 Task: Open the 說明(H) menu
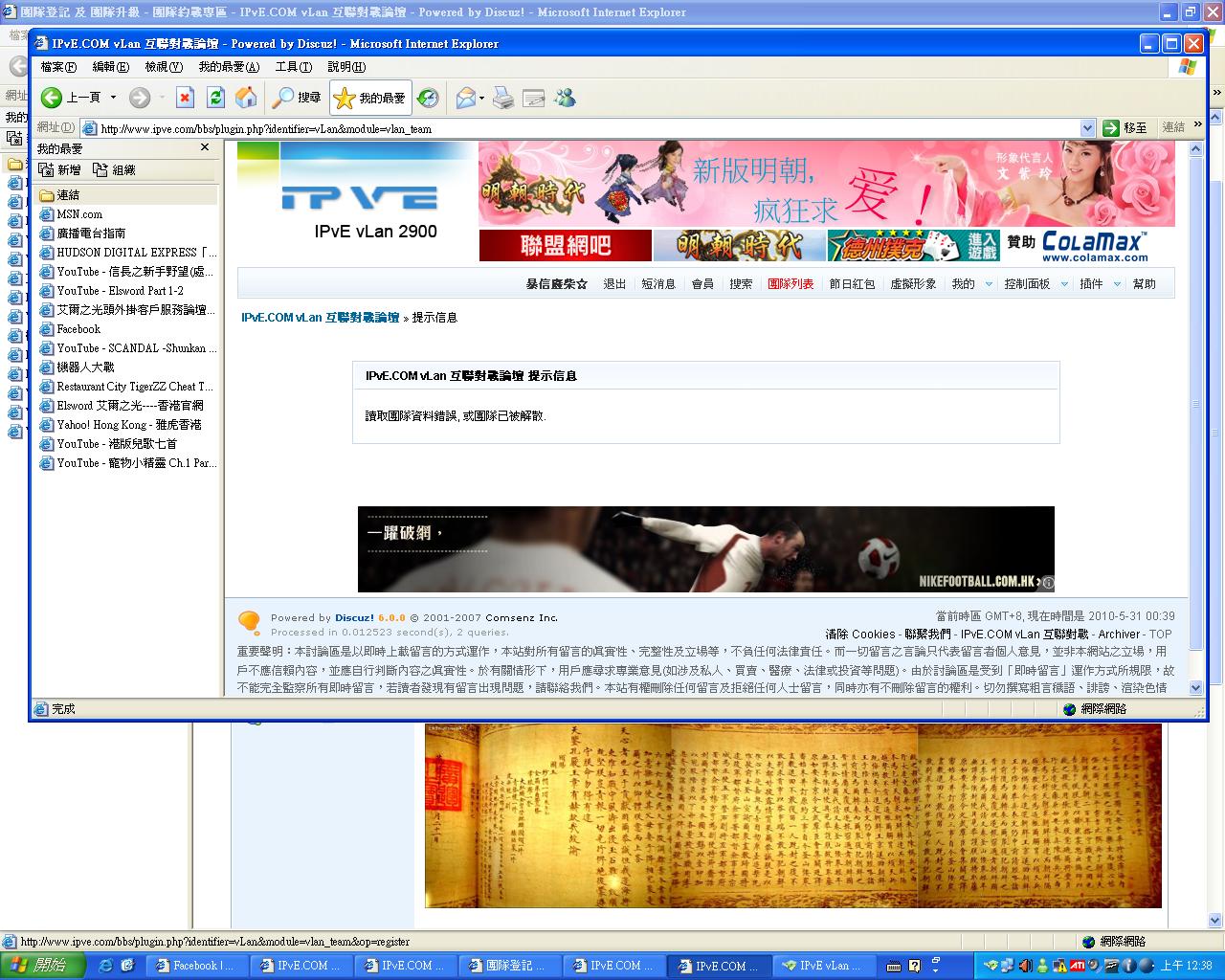tap(346, 67)
